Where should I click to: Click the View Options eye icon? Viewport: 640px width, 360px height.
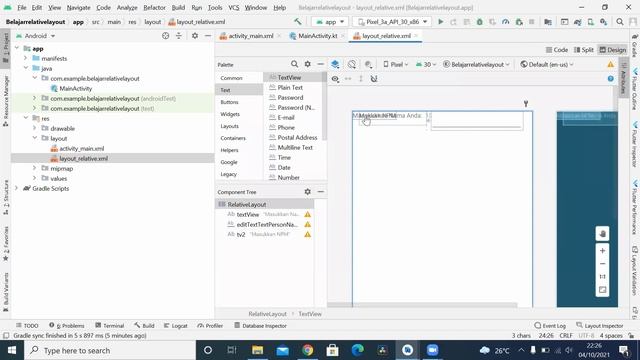(335, 79)
